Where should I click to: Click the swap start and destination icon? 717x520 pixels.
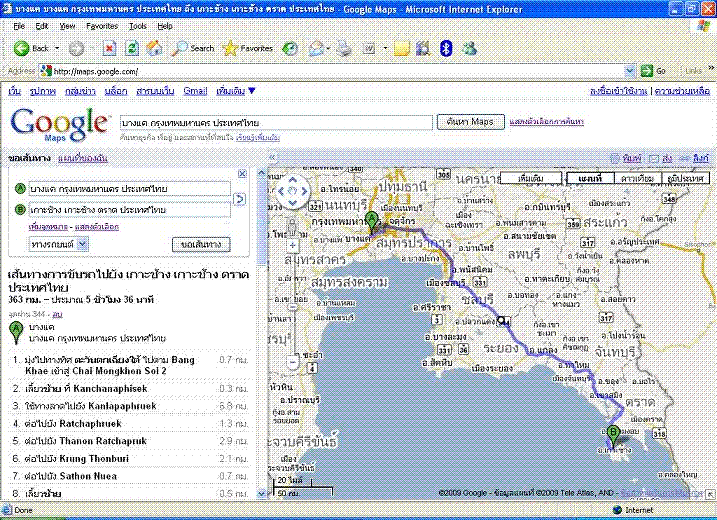[239, 199]
